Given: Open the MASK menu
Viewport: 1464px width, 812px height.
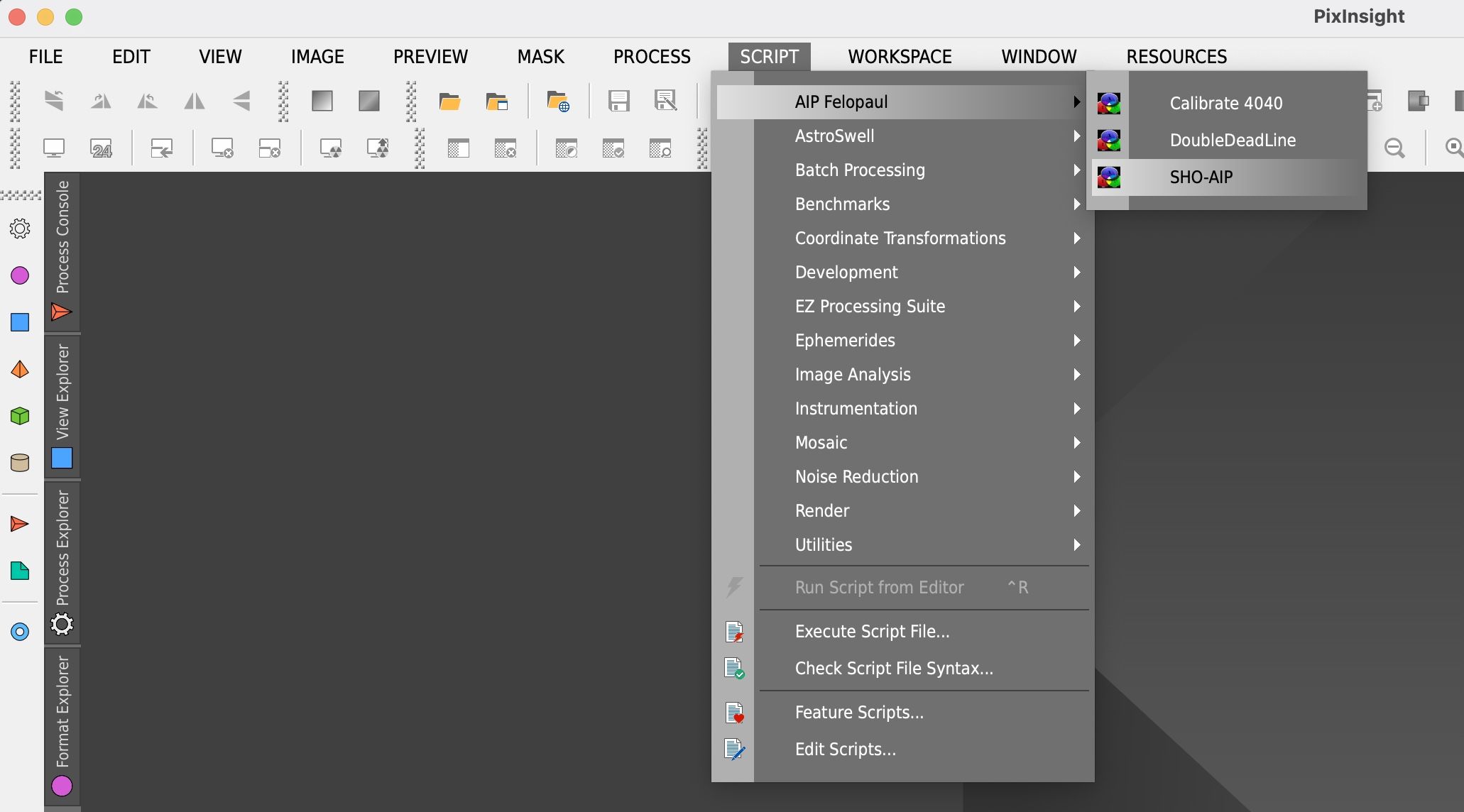Looking at the screenshot, I should point(541,57).
